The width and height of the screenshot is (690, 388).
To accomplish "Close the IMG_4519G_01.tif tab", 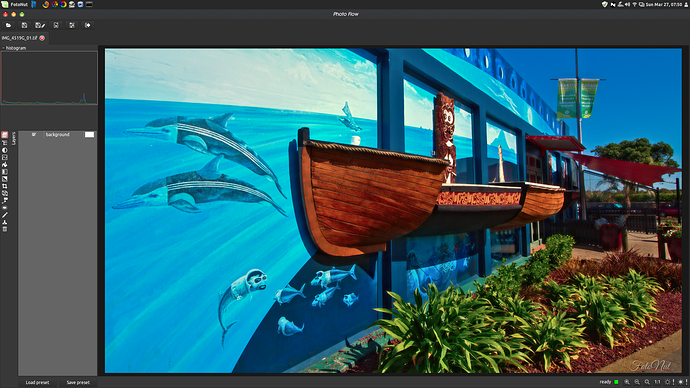I will click(42, 38).
